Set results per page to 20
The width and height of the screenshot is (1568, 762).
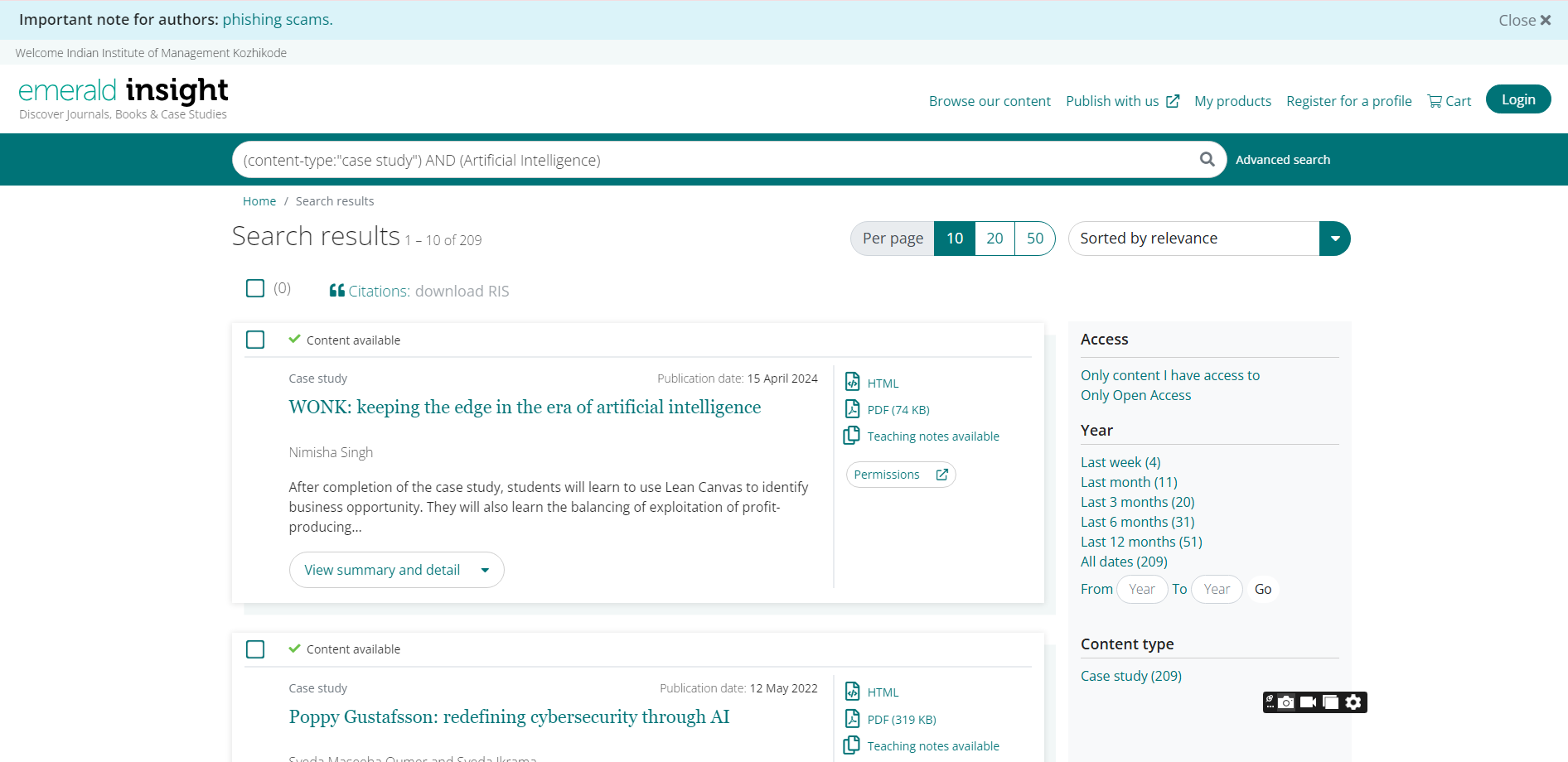click(x=995, y=239)
